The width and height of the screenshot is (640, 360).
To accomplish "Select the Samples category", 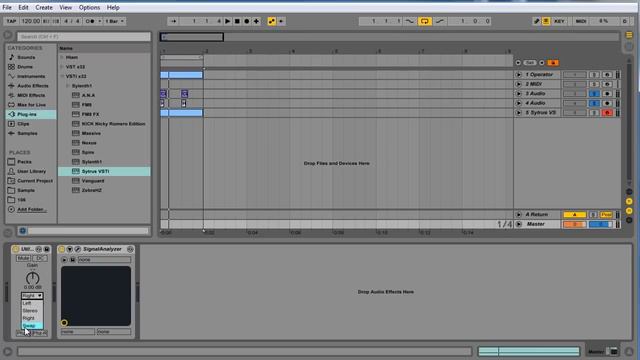I will 27,133.
